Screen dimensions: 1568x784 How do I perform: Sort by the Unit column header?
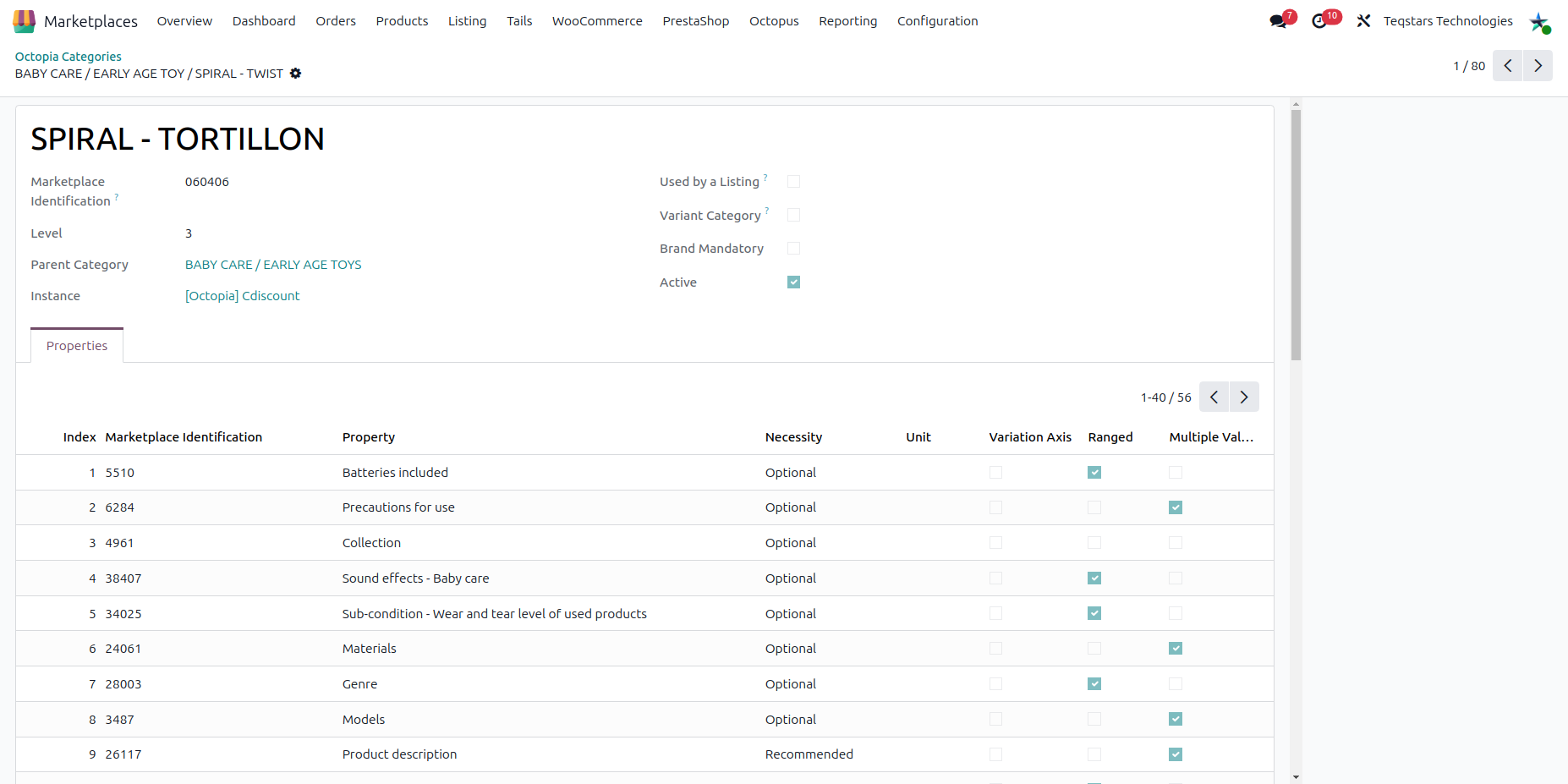(x=918, y=437)
